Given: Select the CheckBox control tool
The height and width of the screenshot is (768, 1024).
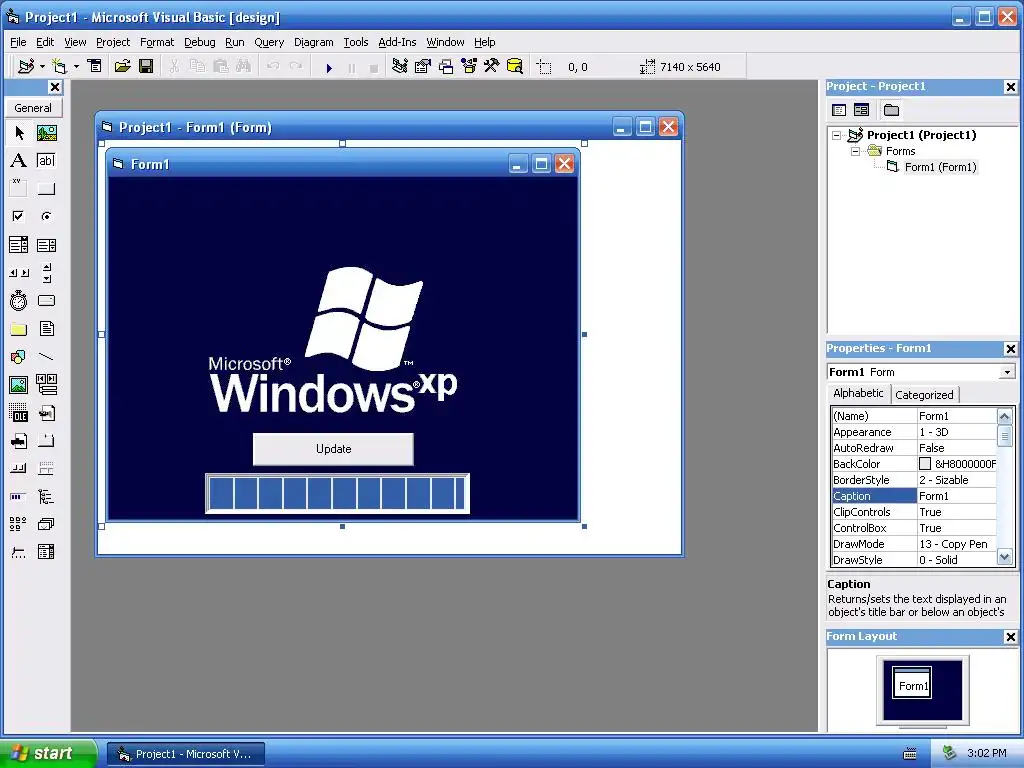Looking at the screenshot, I should click(19, 216).
